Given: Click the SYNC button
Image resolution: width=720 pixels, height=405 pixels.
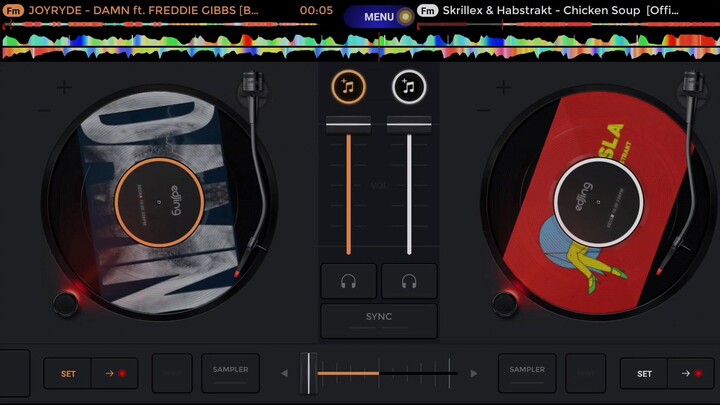Looking at the screenshot, I should click(379, 321).
